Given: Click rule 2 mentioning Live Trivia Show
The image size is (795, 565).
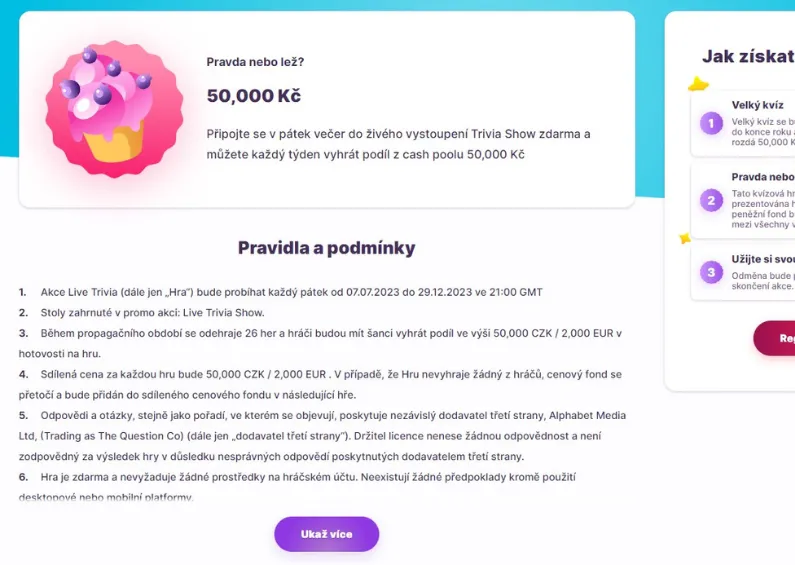Looking at the screenshot, I should pos(141,312).
